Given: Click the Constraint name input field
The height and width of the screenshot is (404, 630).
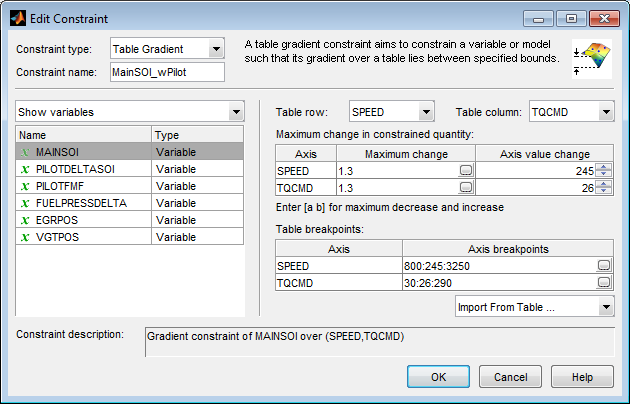Looking at the screenshot, I should (167, 72).
